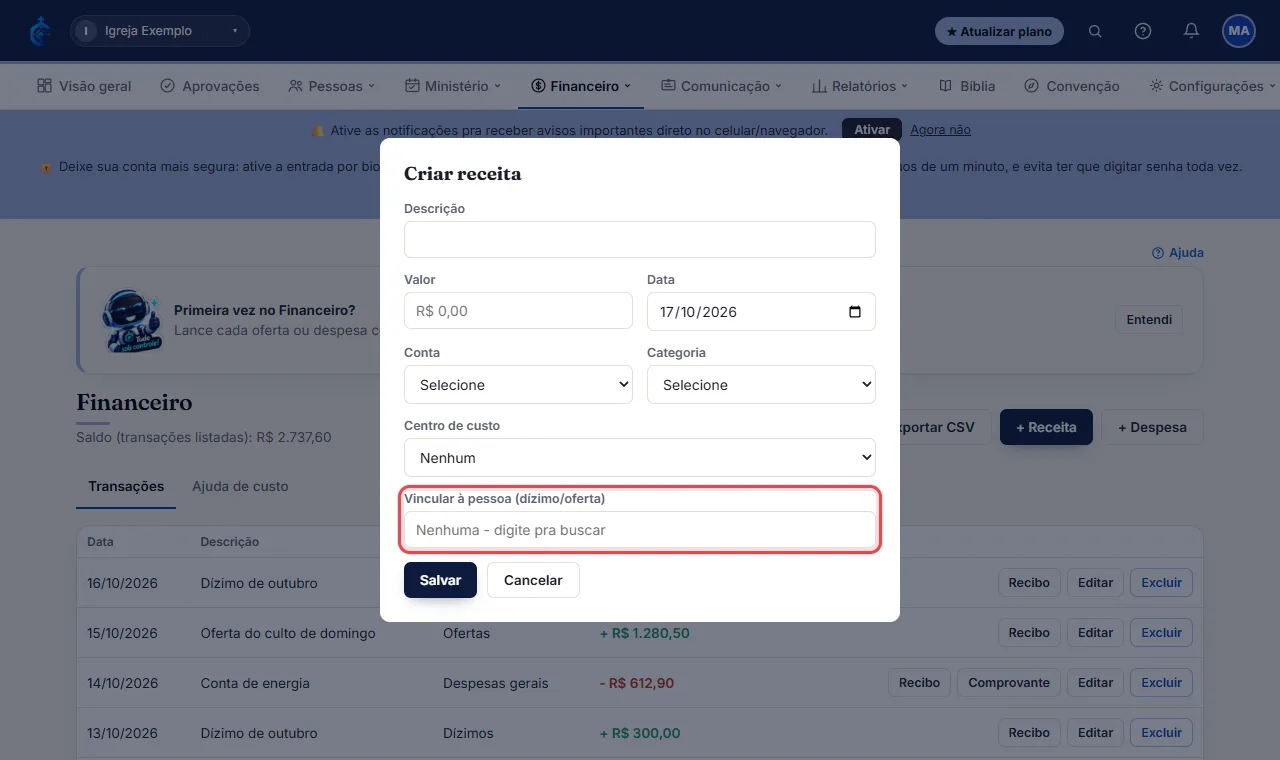Expand the Categoria dropdown
The height and width of the screenshot is (760, 1280).
coord(761,385)
